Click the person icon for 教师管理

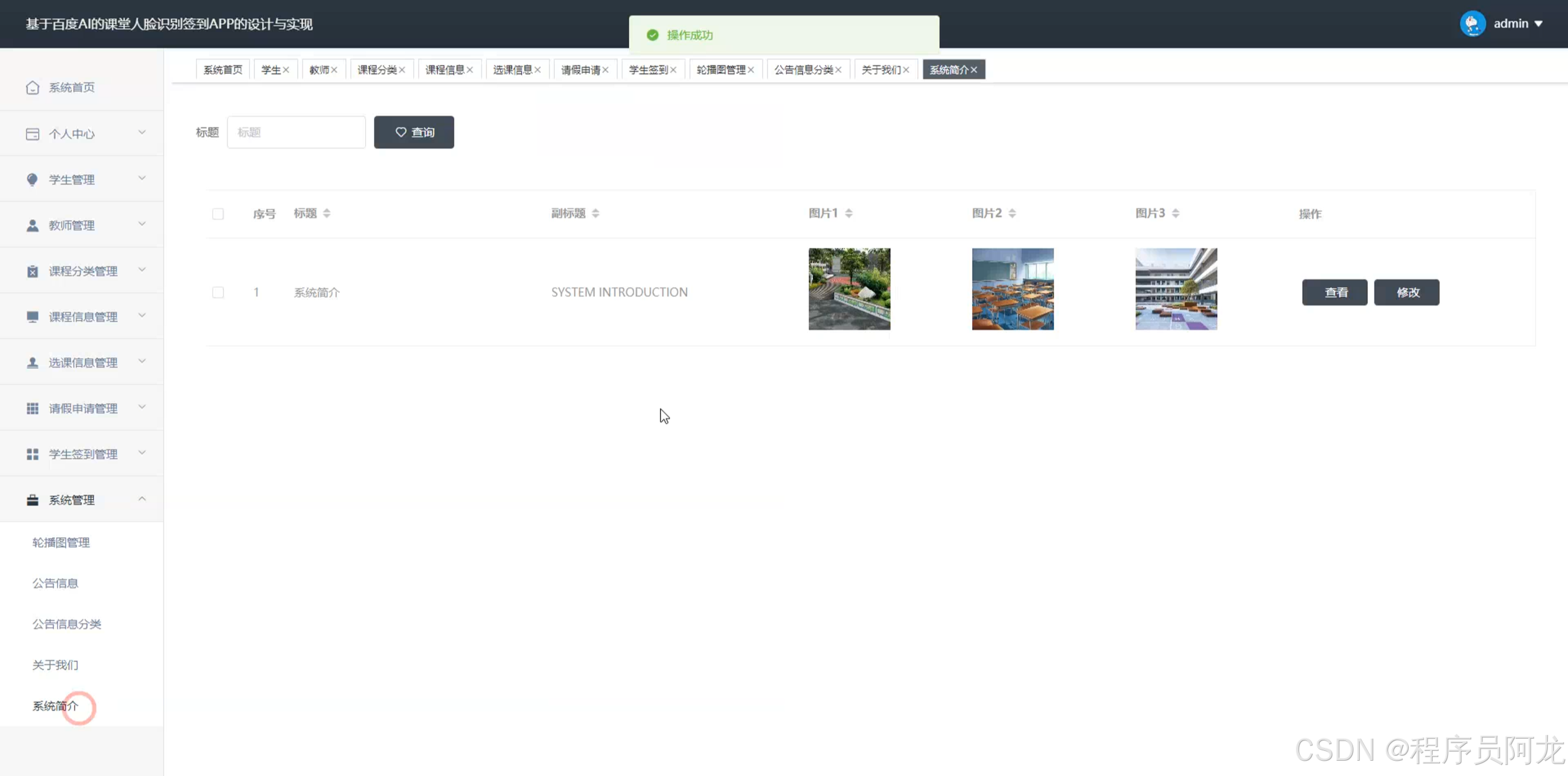point(32,225)
